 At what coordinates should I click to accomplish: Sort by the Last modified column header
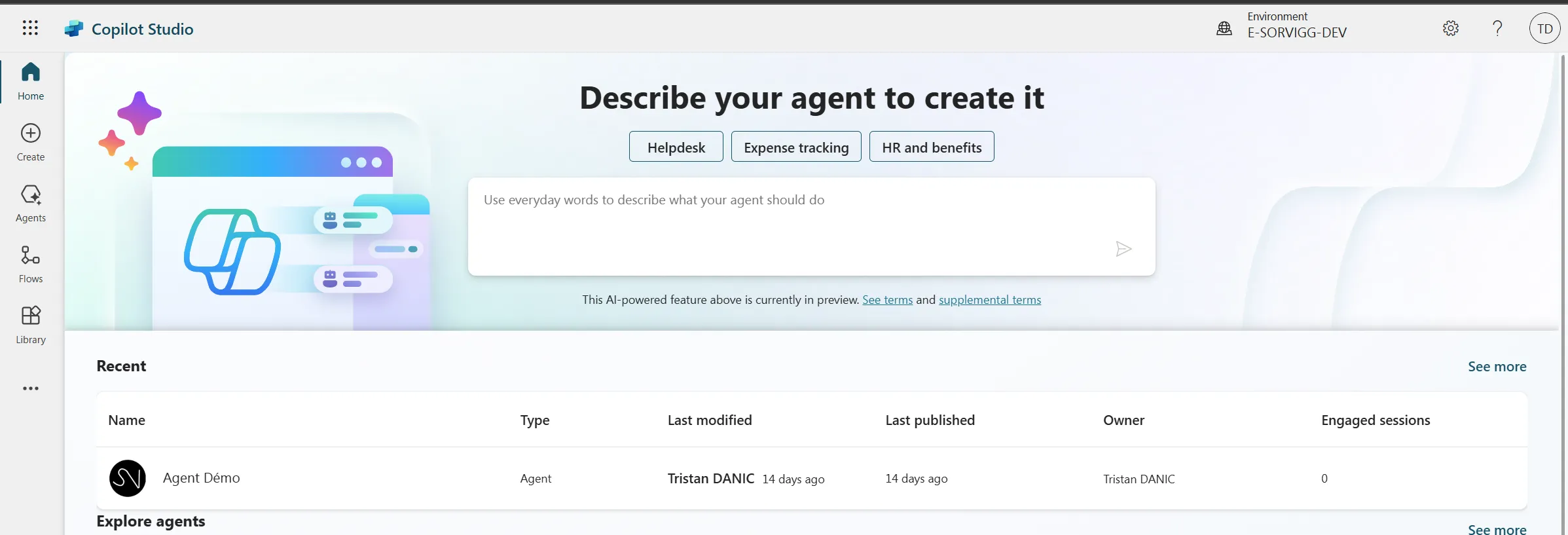710,420
